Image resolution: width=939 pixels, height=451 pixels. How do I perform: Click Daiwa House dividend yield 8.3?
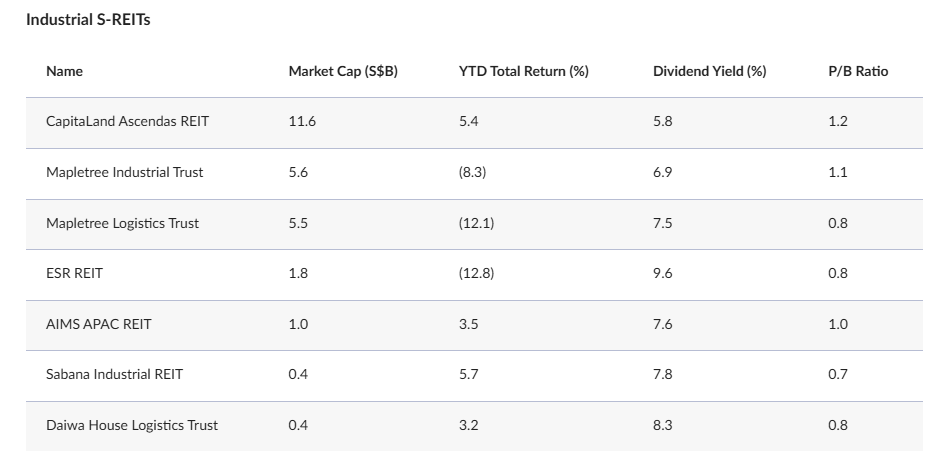click(x=663, y=425)
